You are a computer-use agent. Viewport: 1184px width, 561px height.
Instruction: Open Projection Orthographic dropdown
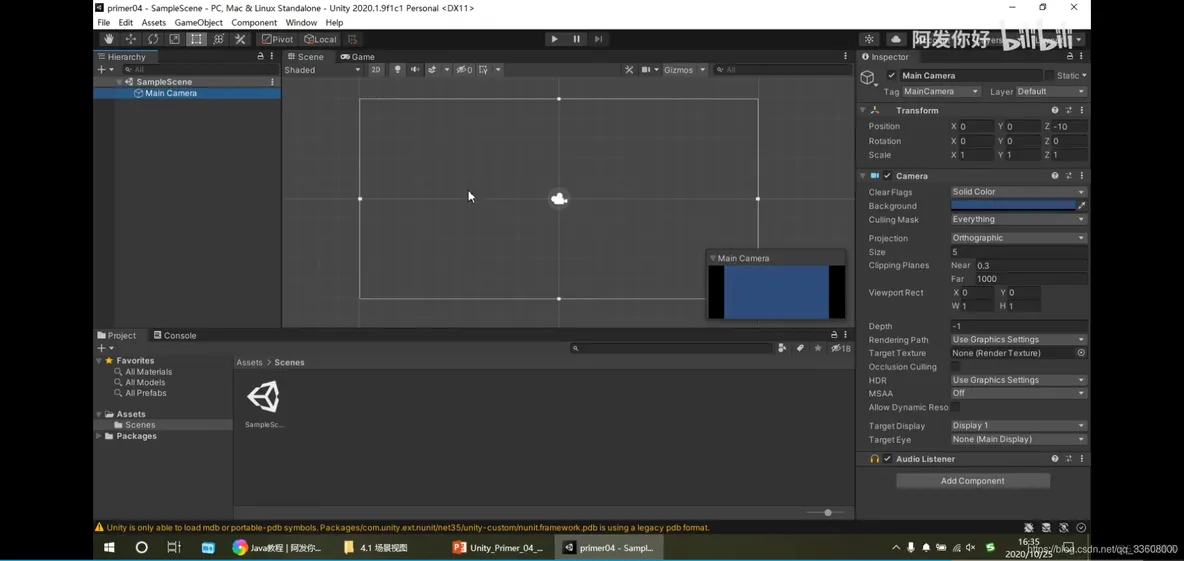click(x=1019, y=238)
